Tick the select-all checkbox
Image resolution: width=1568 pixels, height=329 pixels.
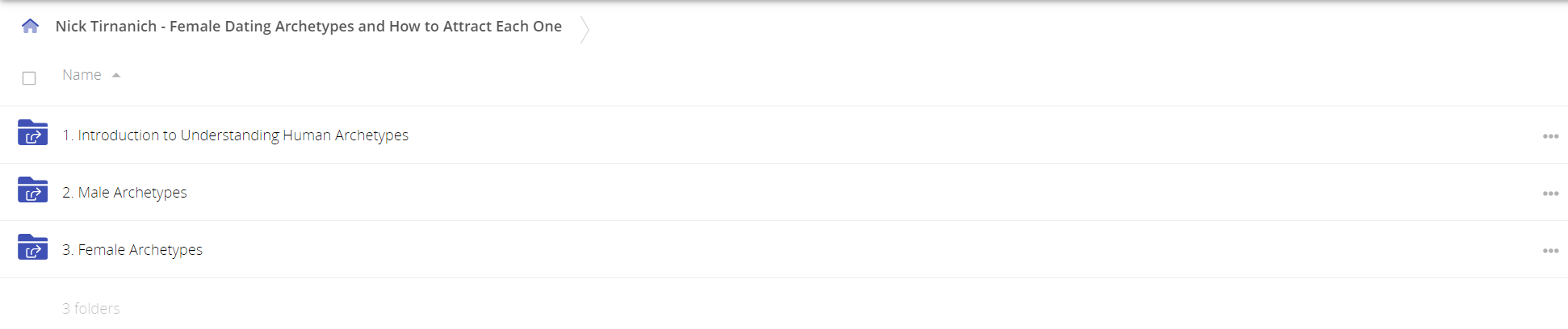tap(29, 78)
